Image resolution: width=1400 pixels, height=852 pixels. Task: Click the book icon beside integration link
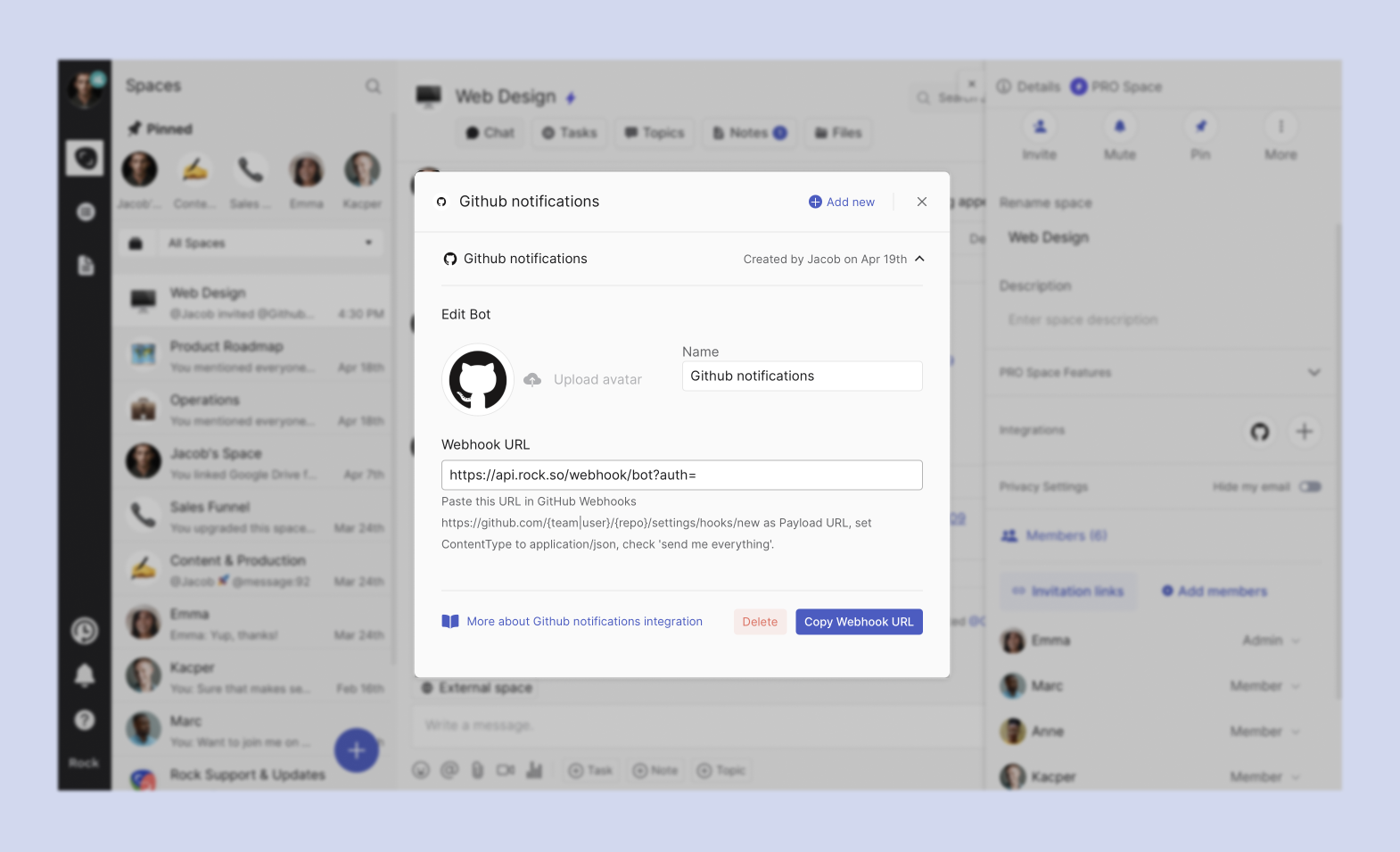pos(450,622)
